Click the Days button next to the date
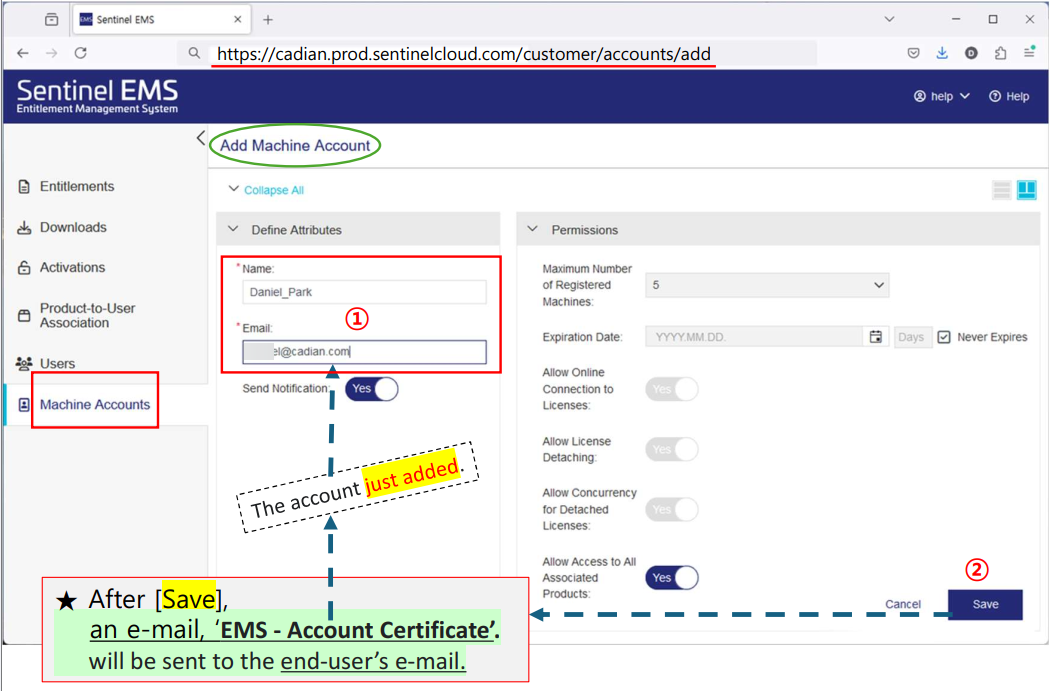The width and height of the screenshot is (1052, 691). [911, 337]
